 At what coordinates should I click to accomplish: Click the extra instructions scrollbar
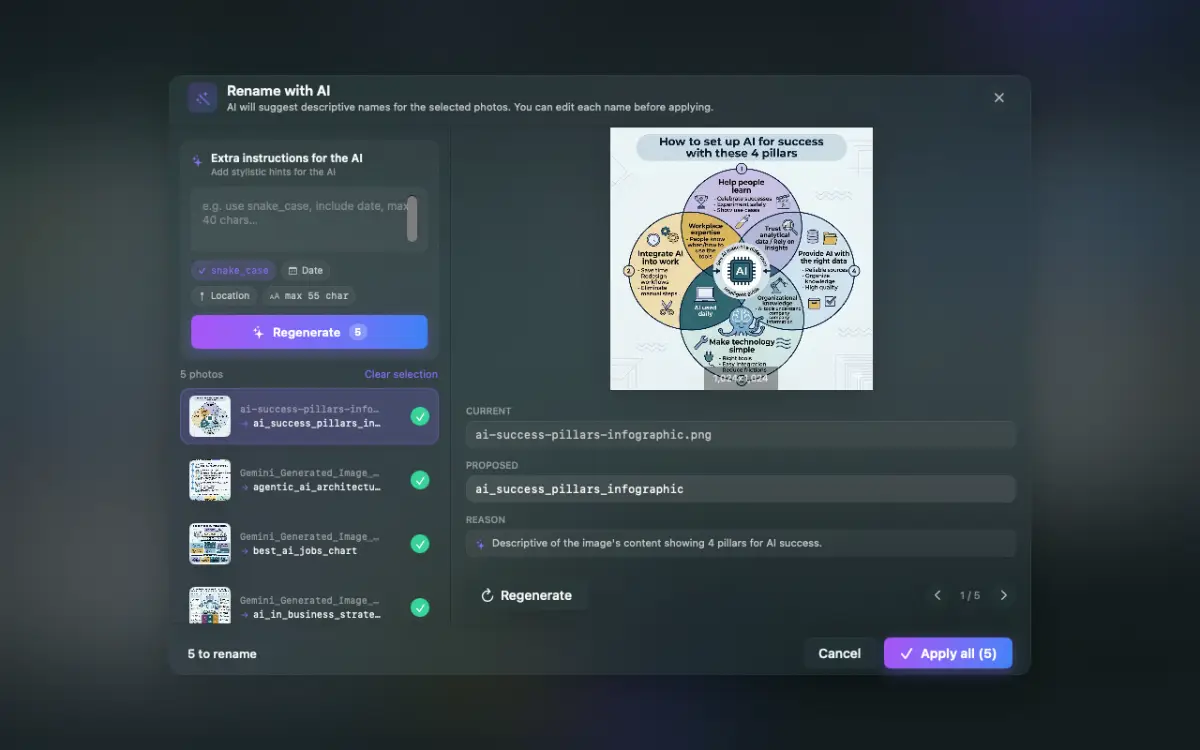[412, 219]
